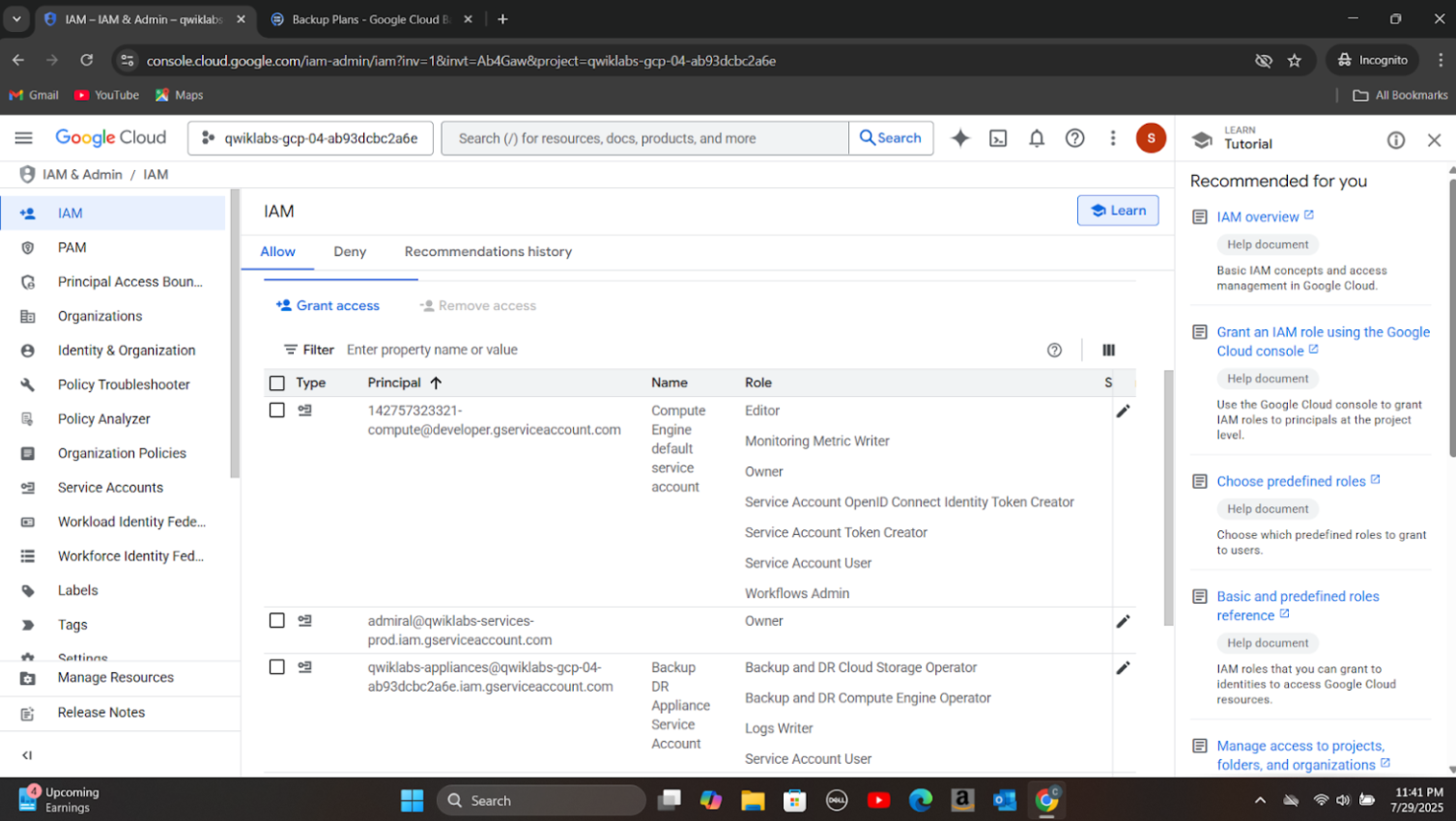Activate Cloud Shell terminal icon
The width and height of the screenshot is (1456, 821).
(x=998, y=138)
